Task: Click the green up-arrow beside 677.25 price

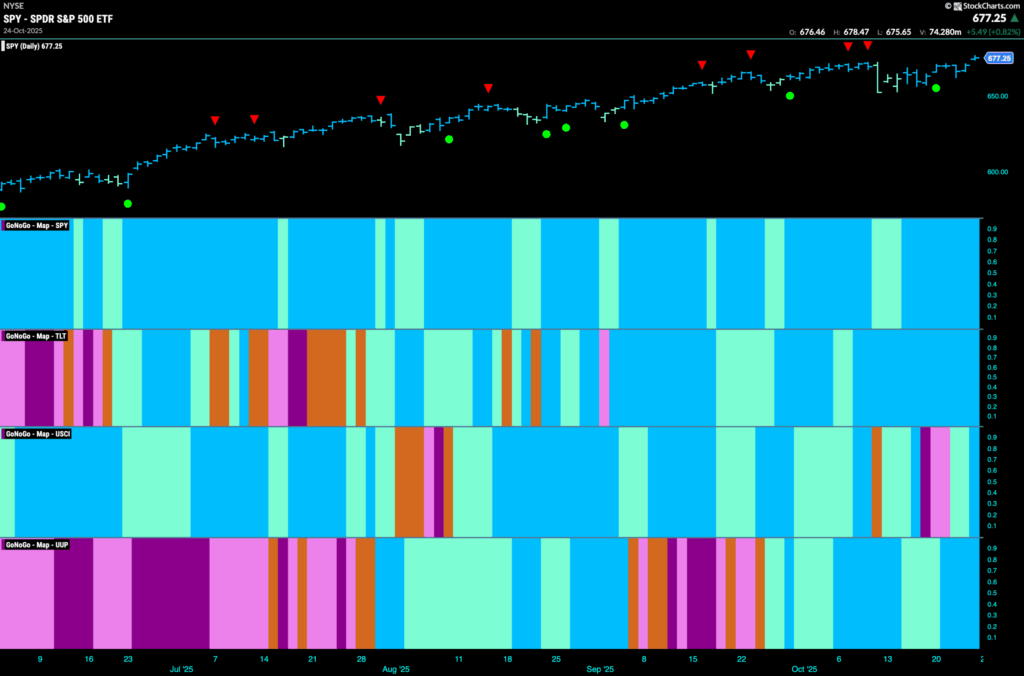Action: tap(1015, 18)
